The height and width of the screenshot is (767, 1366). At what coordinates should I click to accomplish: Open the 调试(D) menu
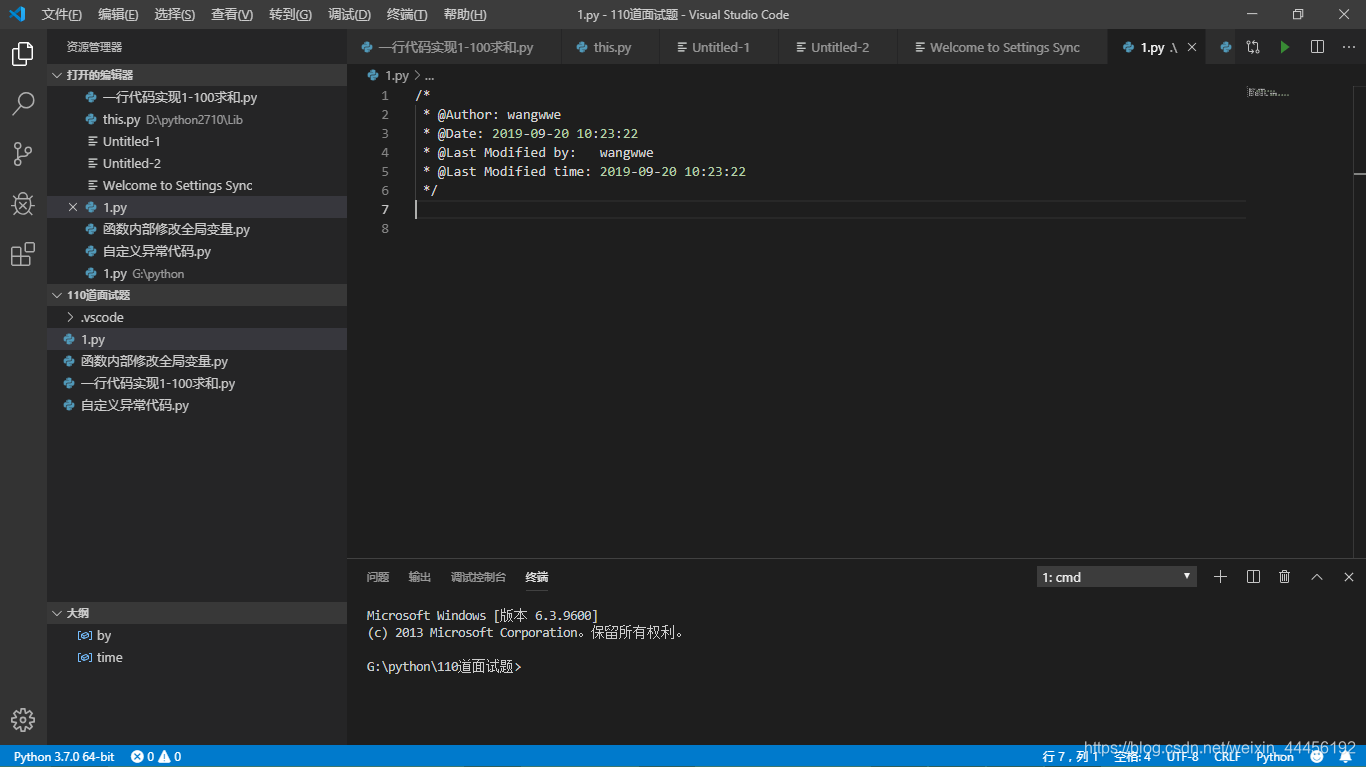pyautogui.click(x=349, y=14)
